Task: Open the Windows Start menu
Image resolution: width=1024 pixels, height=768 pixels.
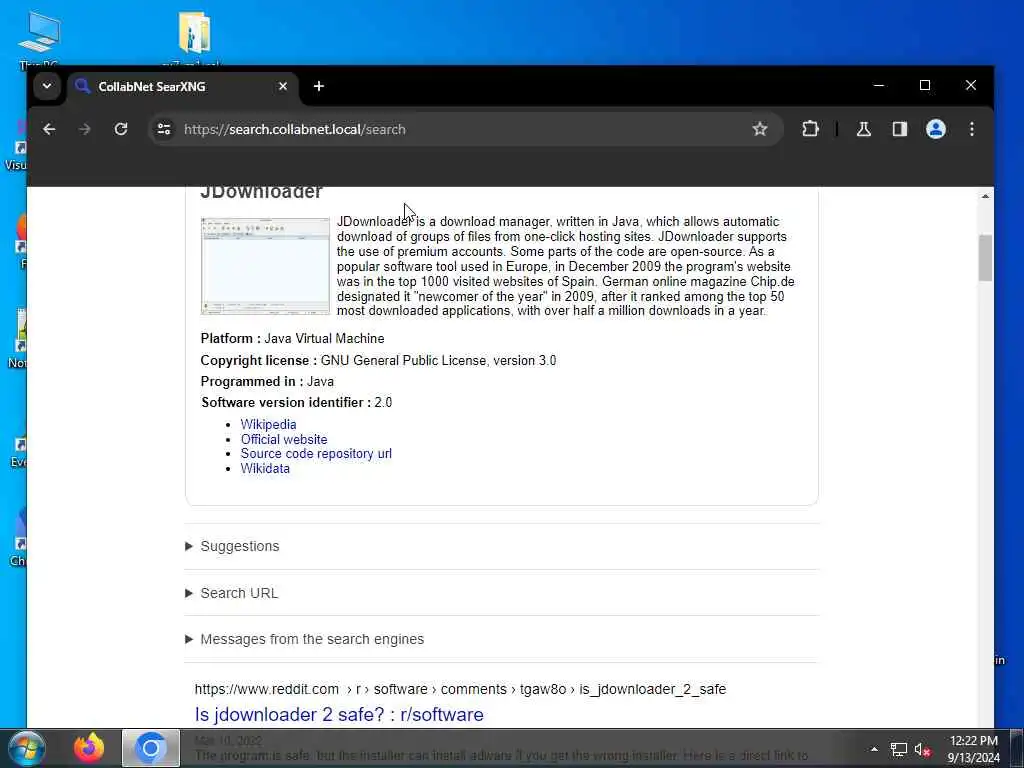Action: [26, 748]
